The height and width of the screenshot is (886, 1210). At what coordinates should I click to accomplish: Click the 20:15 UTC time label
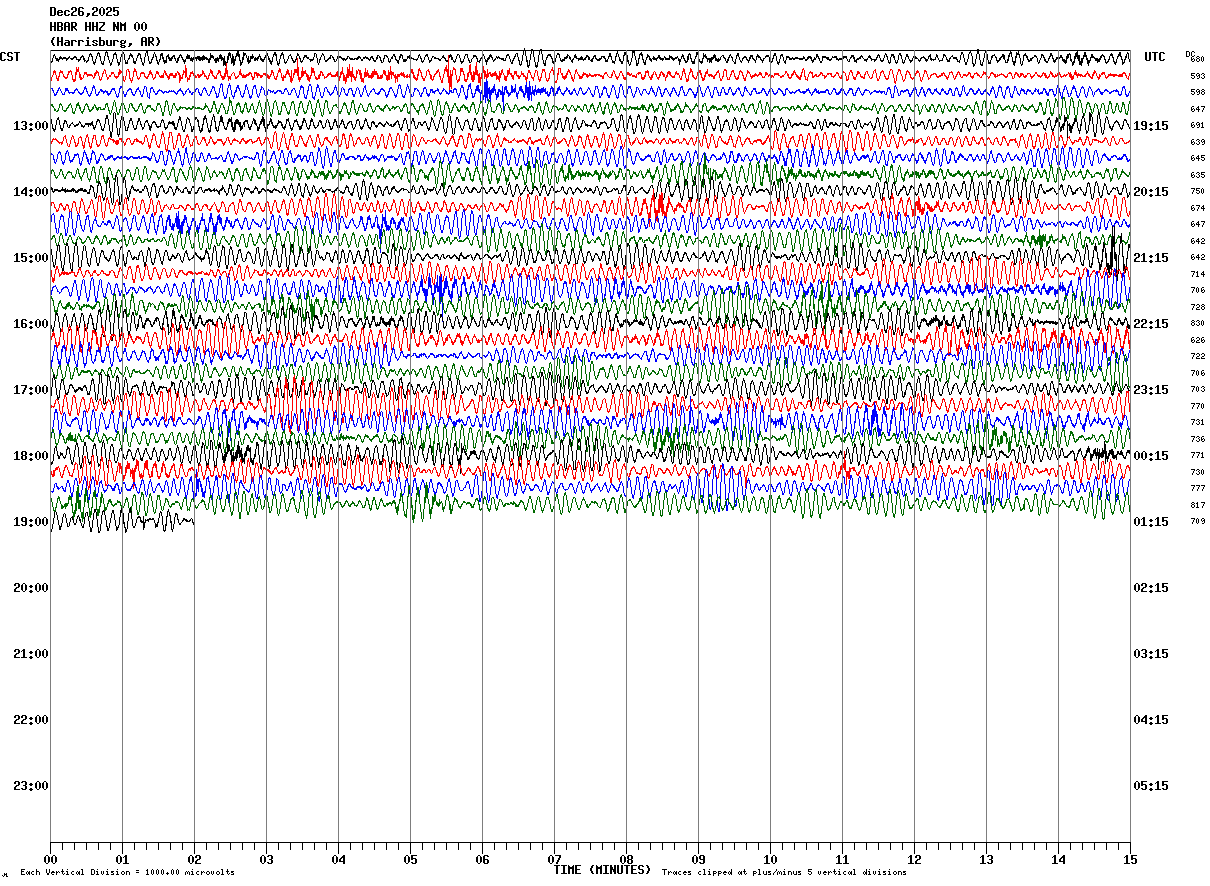1152,192
